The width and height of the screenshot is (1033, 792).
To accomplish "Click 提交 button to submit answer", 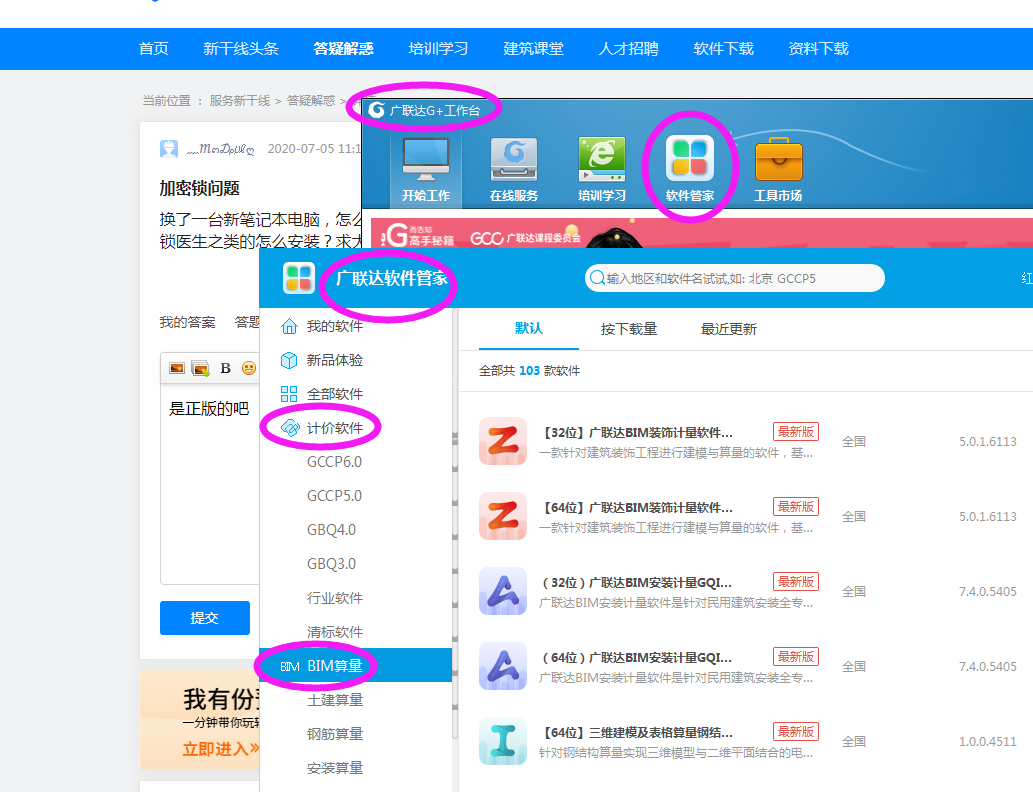I will [x=205, y=618].
